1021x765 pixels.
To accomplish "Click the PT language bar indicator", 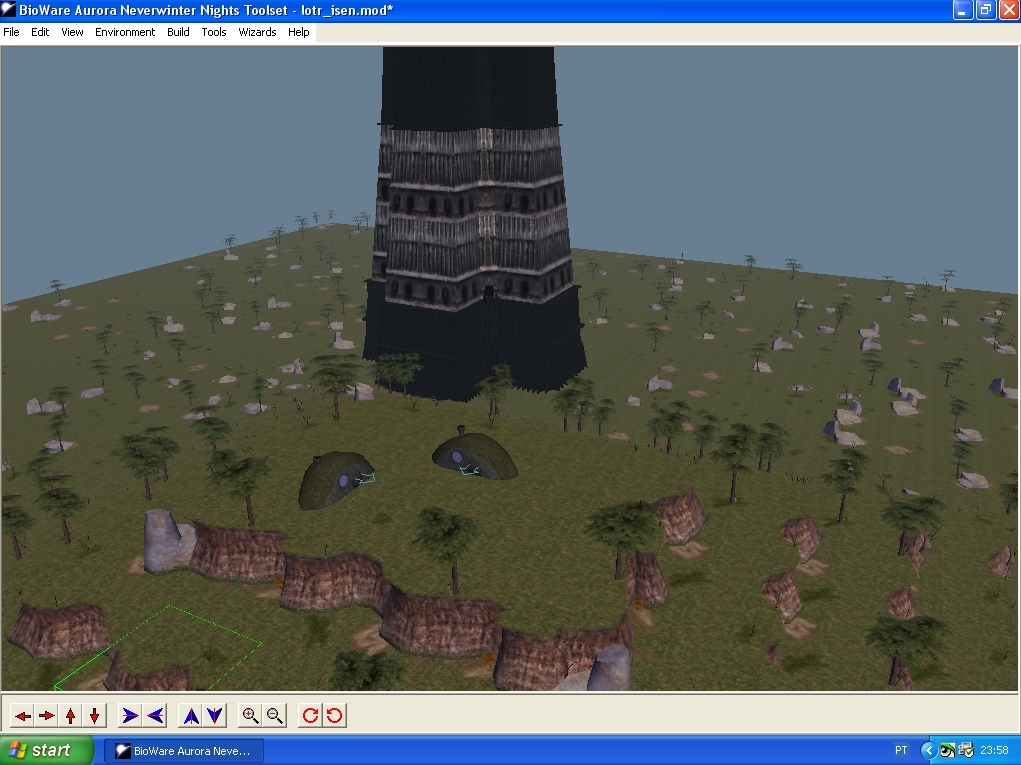I will pos(901,750).
